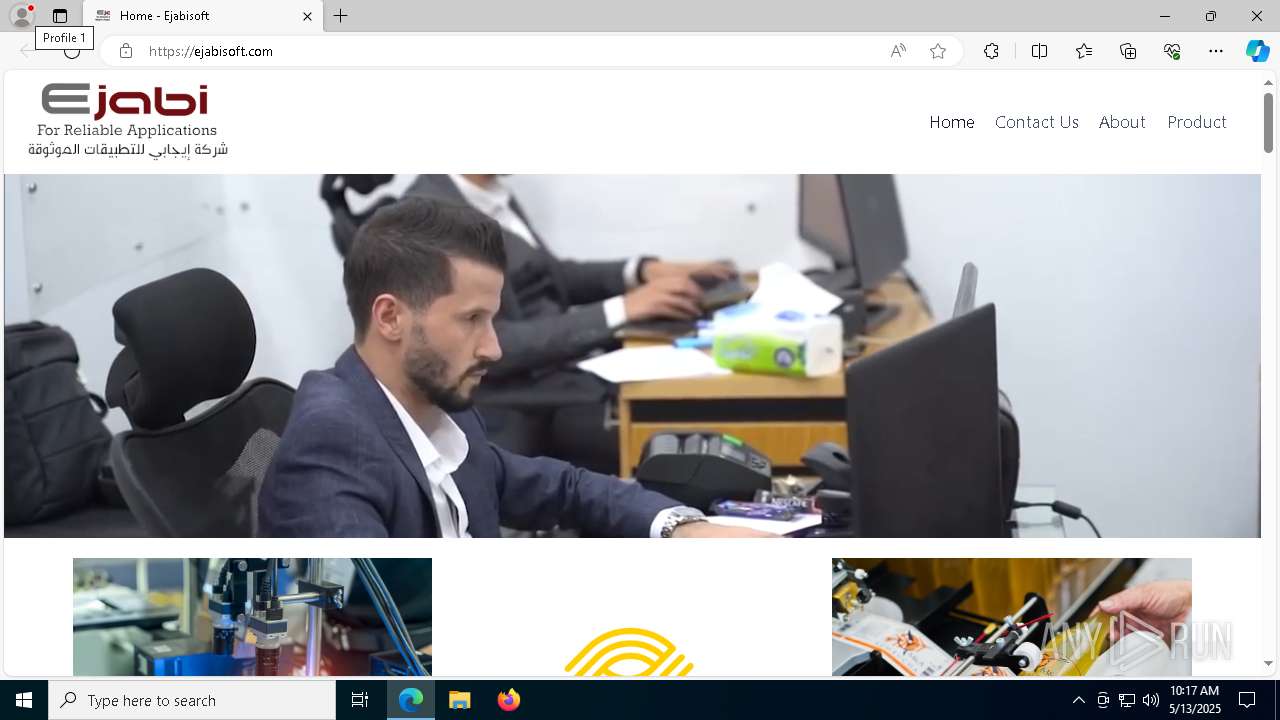Click the scrollbar down arrow
The width and height of the screenshot is (1280, 720).
(1268, 663)
